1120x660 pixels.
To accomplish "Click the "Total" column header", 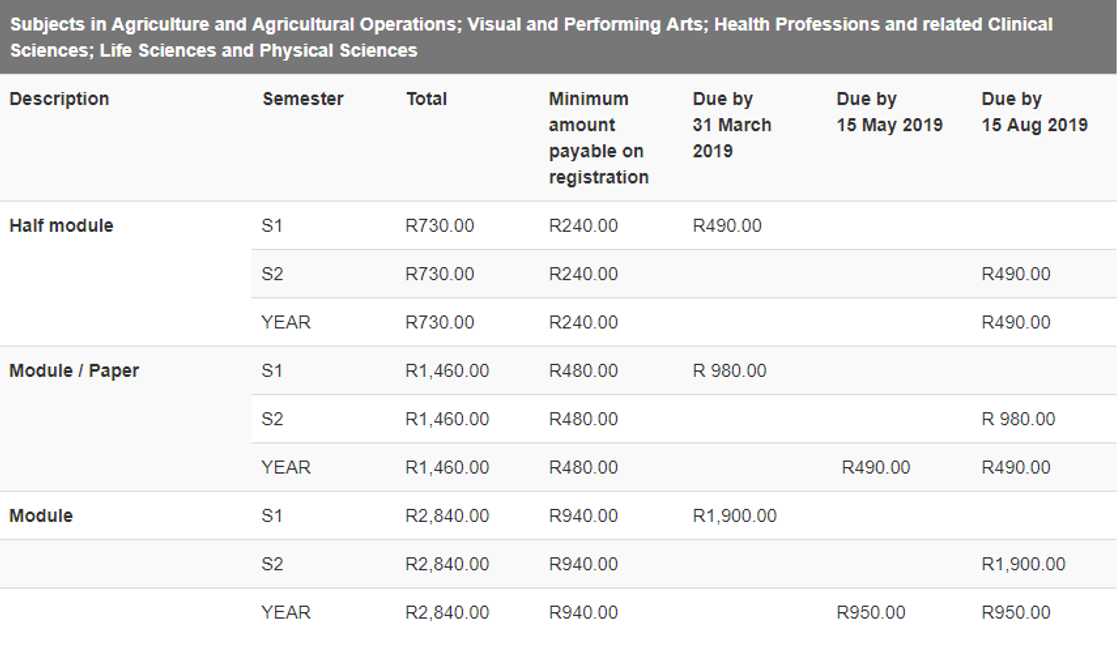I will click(426, 99).
